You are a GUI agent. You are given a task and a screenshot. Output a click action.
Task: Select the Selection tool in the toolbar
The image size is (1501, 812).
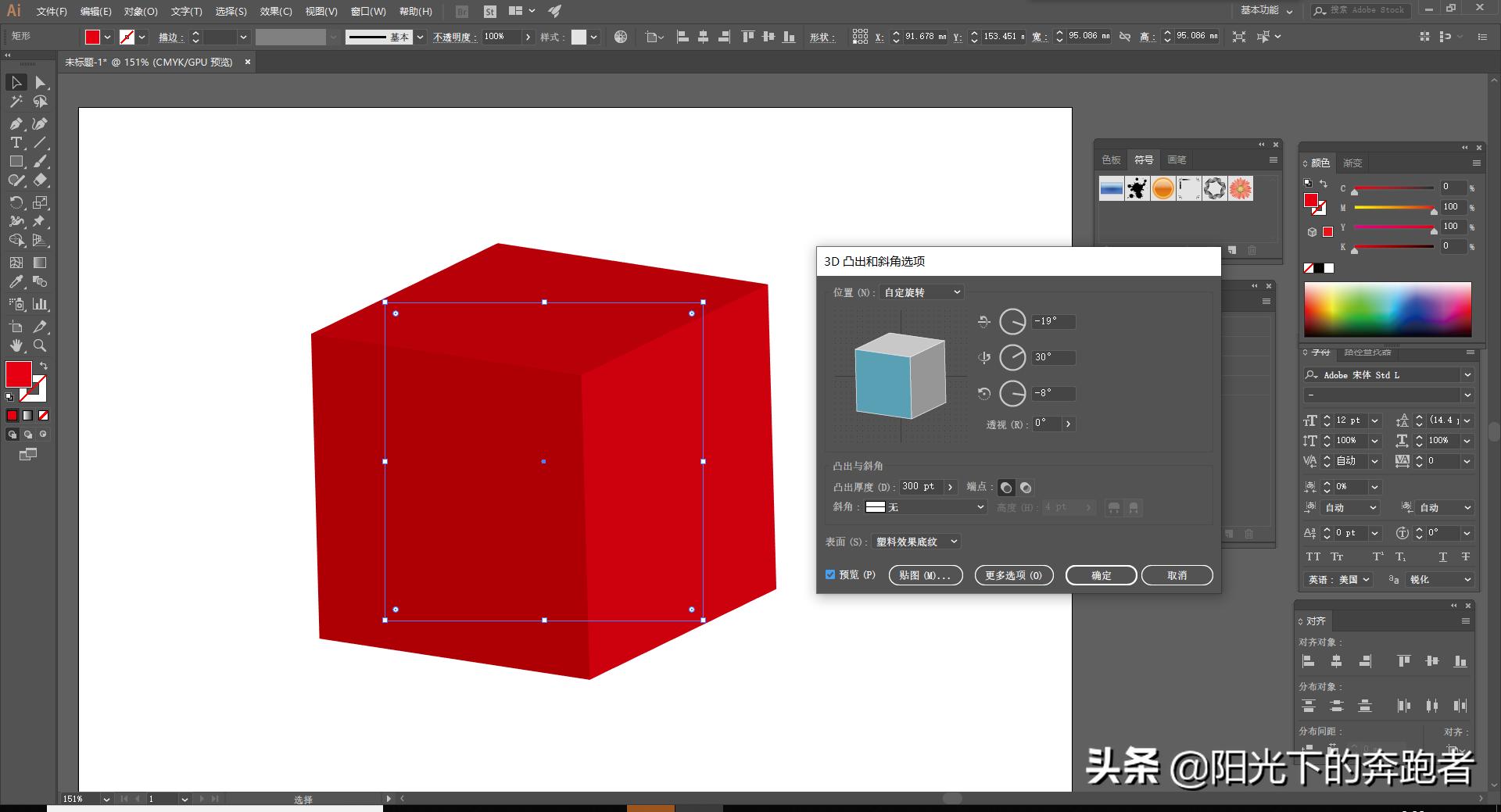click(x=16, y=83)
